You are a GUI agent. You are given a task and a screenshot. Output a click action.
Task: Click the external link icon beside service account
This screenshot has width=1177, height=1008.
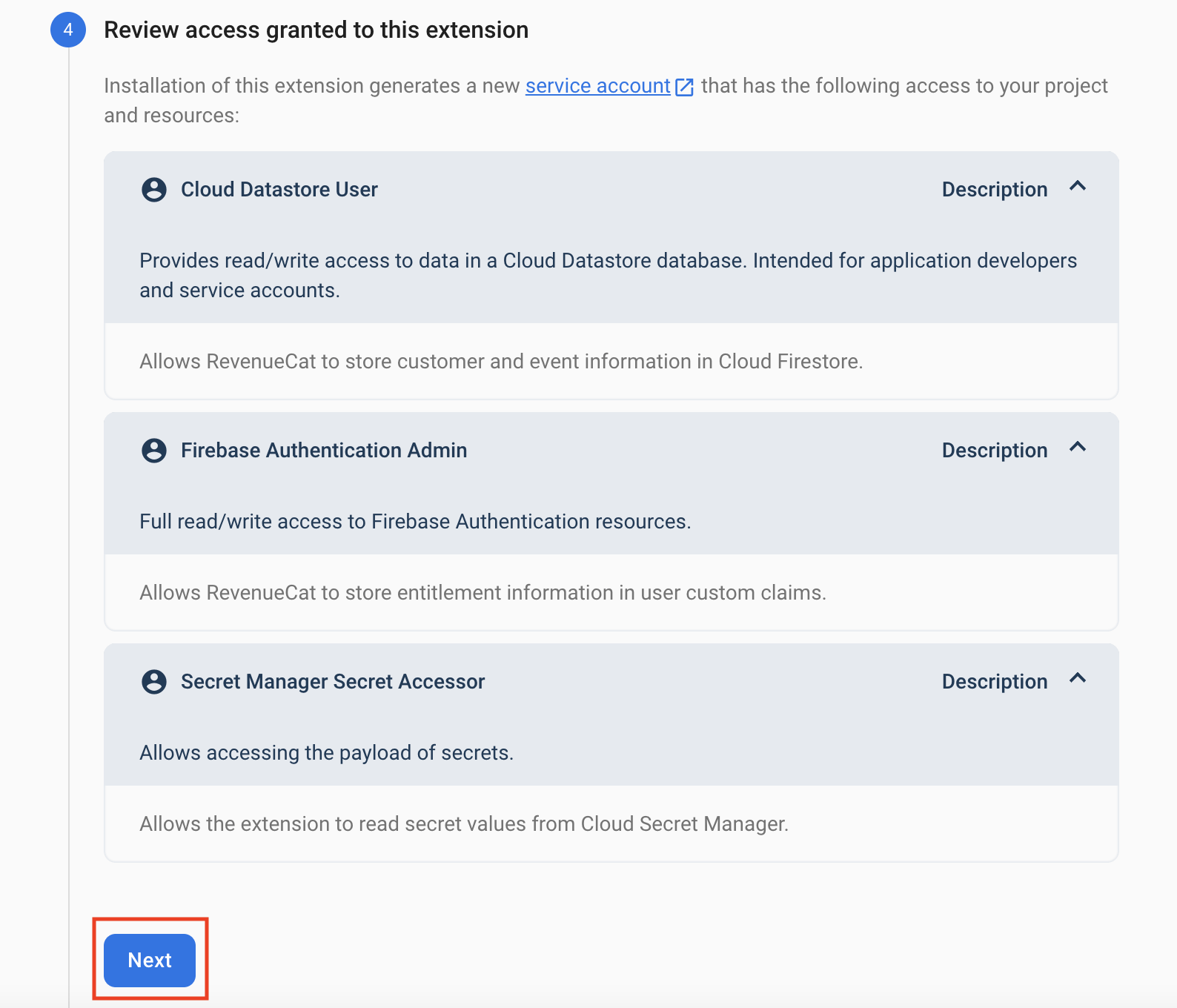coord(685,87)
